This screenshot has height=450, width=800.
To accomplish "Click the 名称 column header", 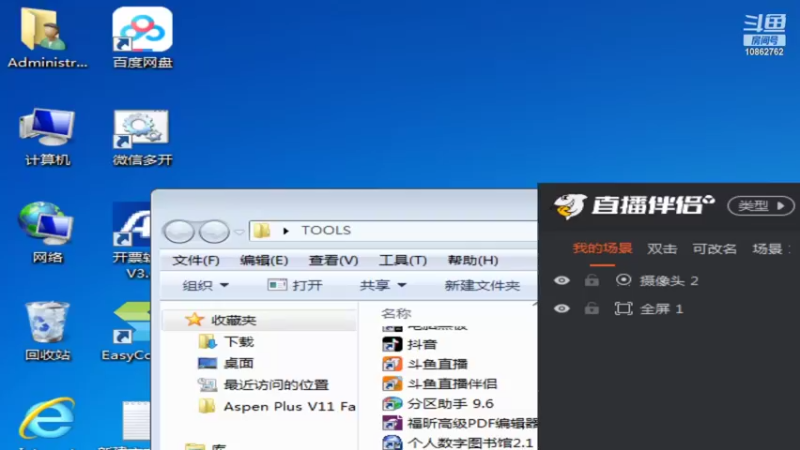I will tap(396, 313).
